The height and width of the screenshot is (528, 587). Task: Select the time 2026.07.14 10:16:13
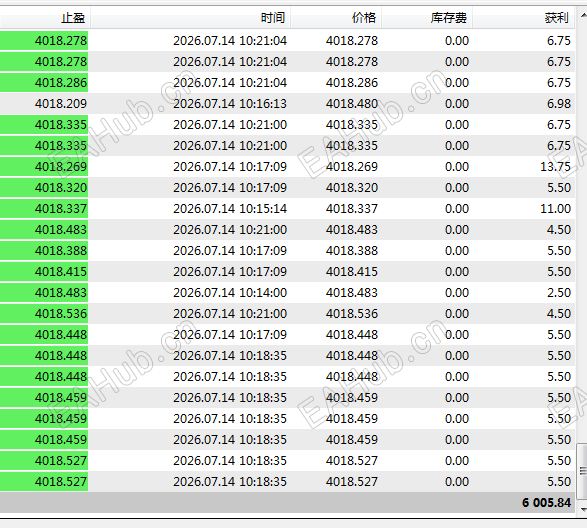230,103
